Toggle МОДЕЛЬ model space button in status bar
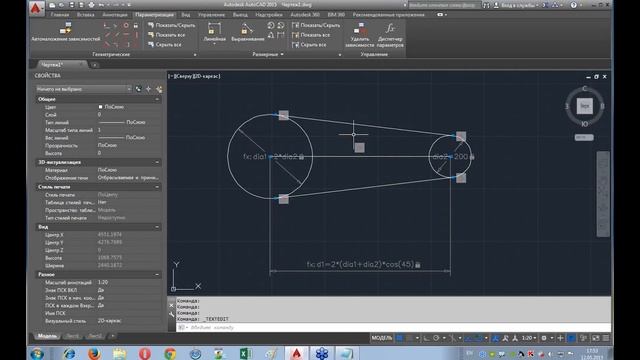The height and width of the screenshot is (360, 640). (382, 338)
